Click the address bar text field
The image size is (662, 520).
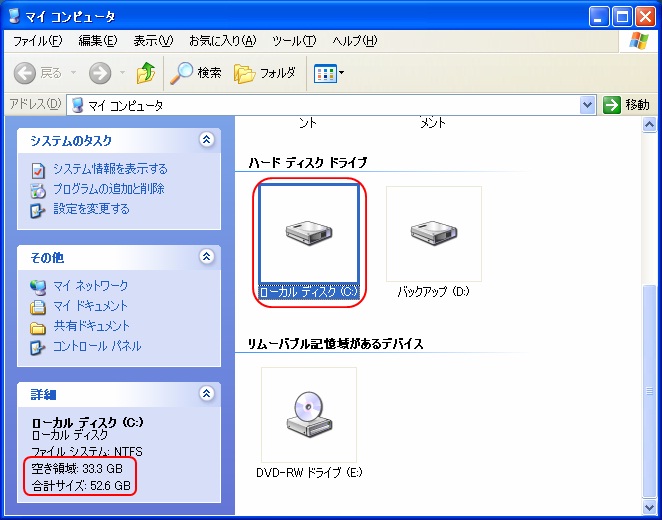(330, 105)
